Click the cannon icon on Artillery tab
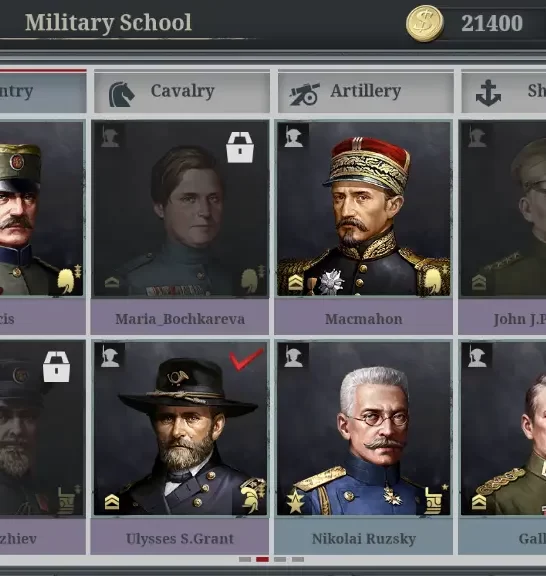 tap(304, 94)
